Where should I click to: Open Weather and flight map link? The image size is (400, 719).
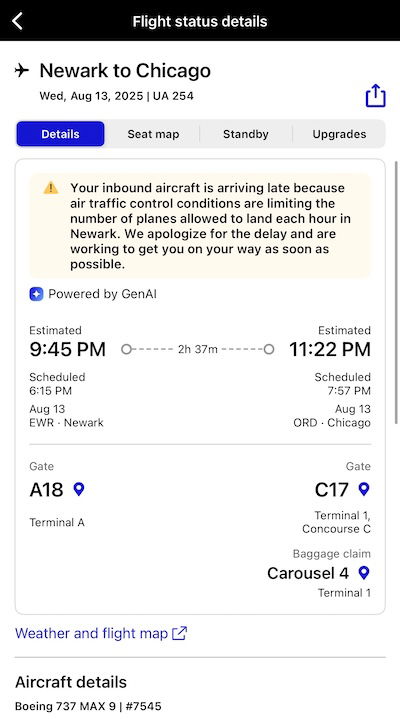click(91, 633)
